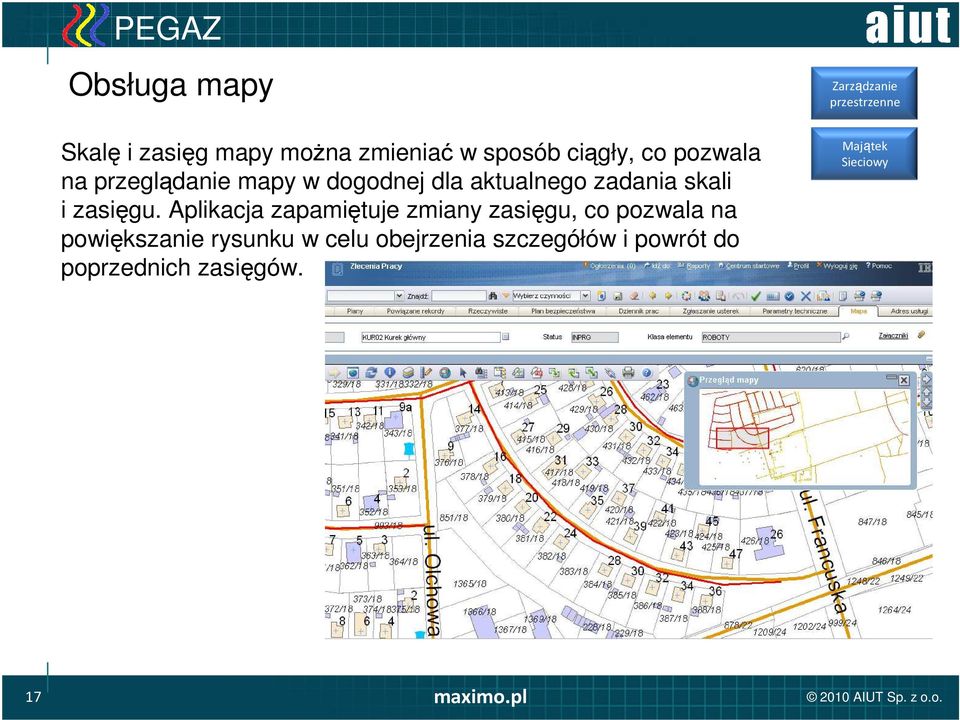Screen dimensions: 960x720
Task: Click Wyloguj się to log out
Action: [836, 266]
